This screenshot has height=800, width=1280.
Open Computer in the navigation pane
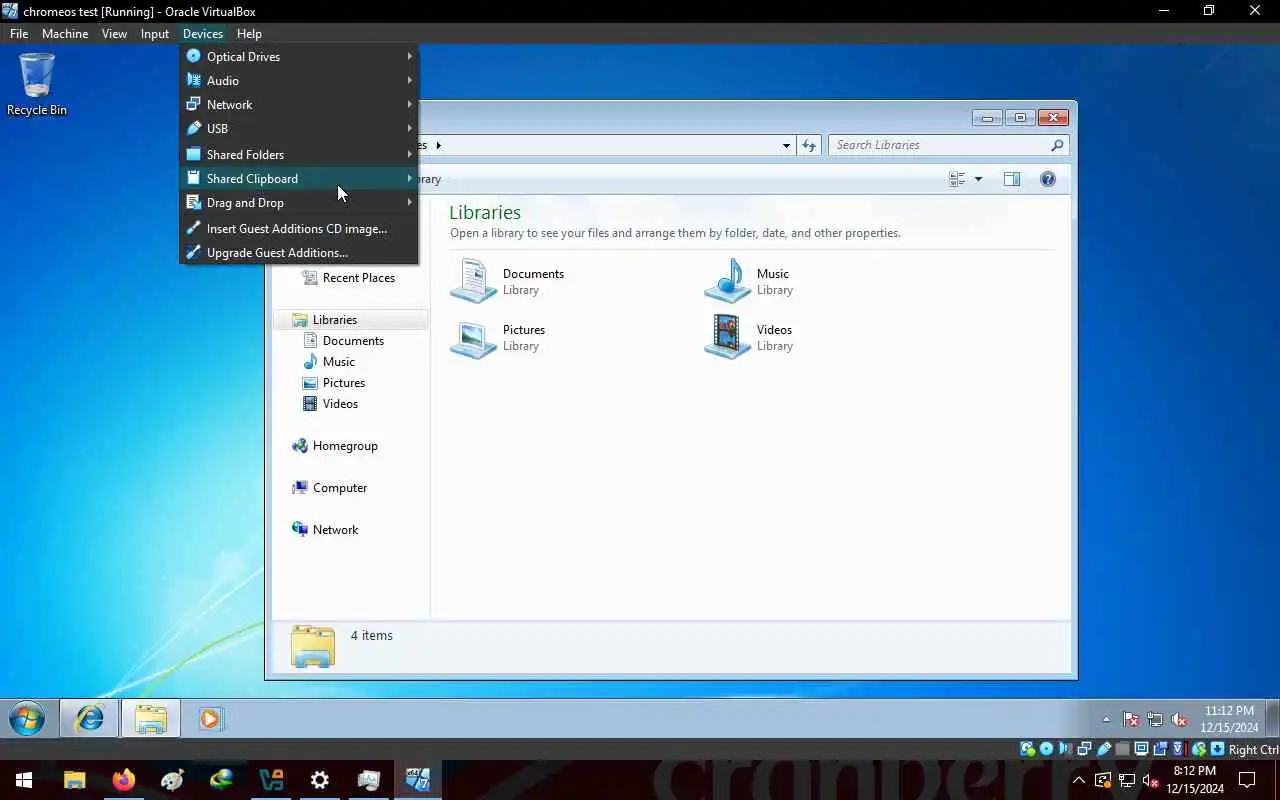[x=329, y=488]
